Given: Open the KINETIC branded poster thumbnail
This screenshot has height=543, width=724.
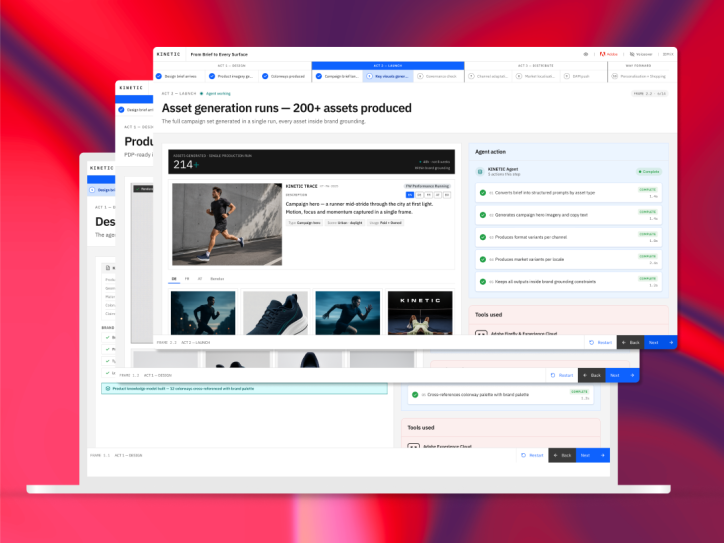Looking at the screenshot, I should (420, 313).
